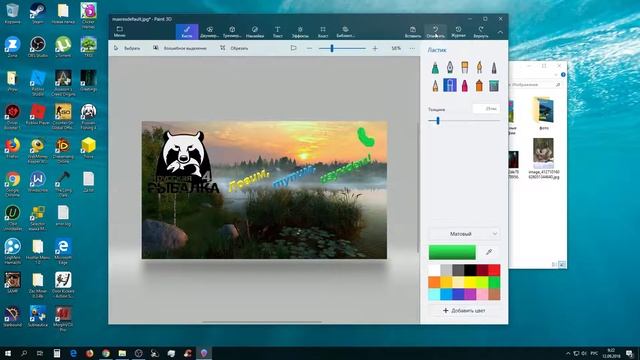Select the Fill bucket tool
Image resolution: width=640 pixels, height=360 pixels.
(494, 85)
